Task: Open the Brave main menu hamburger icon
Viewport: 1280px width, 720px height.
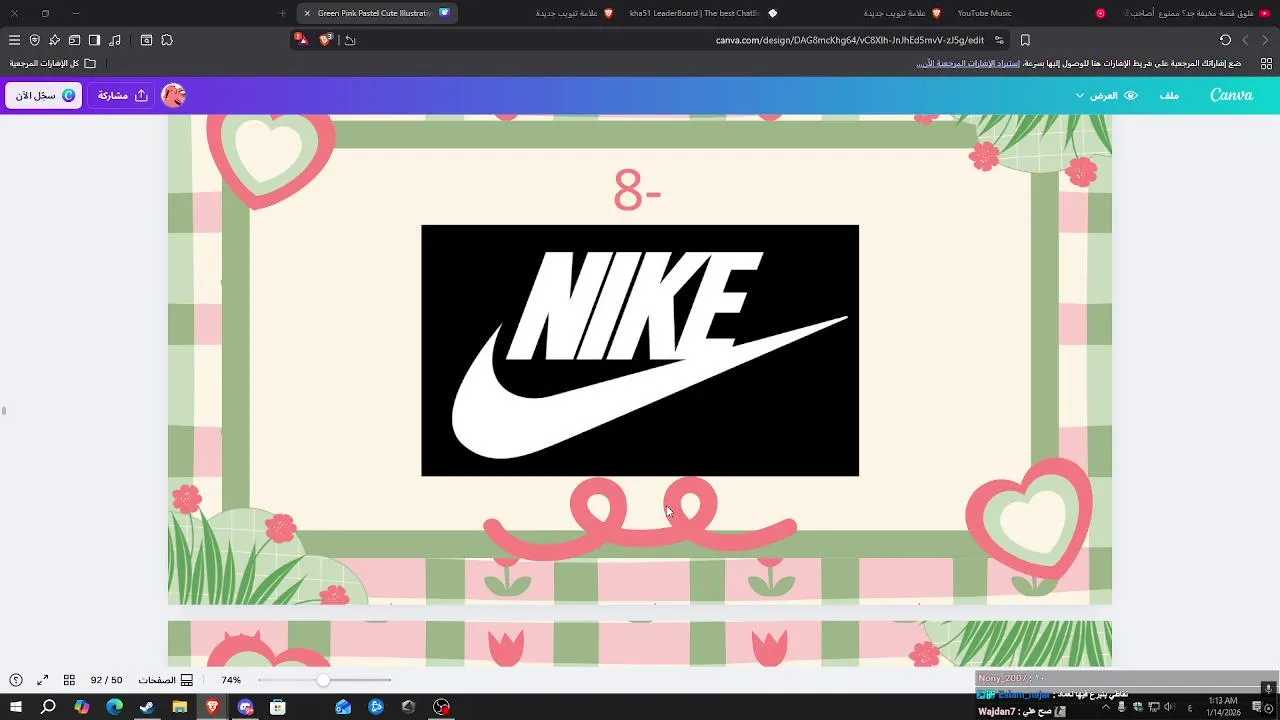Action: coord(14,40)
